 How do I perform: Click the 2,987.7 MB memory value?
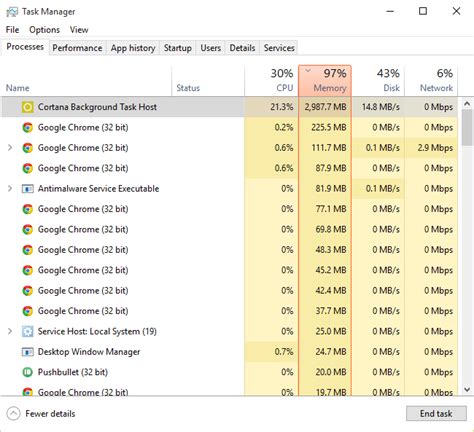[325, 107]
